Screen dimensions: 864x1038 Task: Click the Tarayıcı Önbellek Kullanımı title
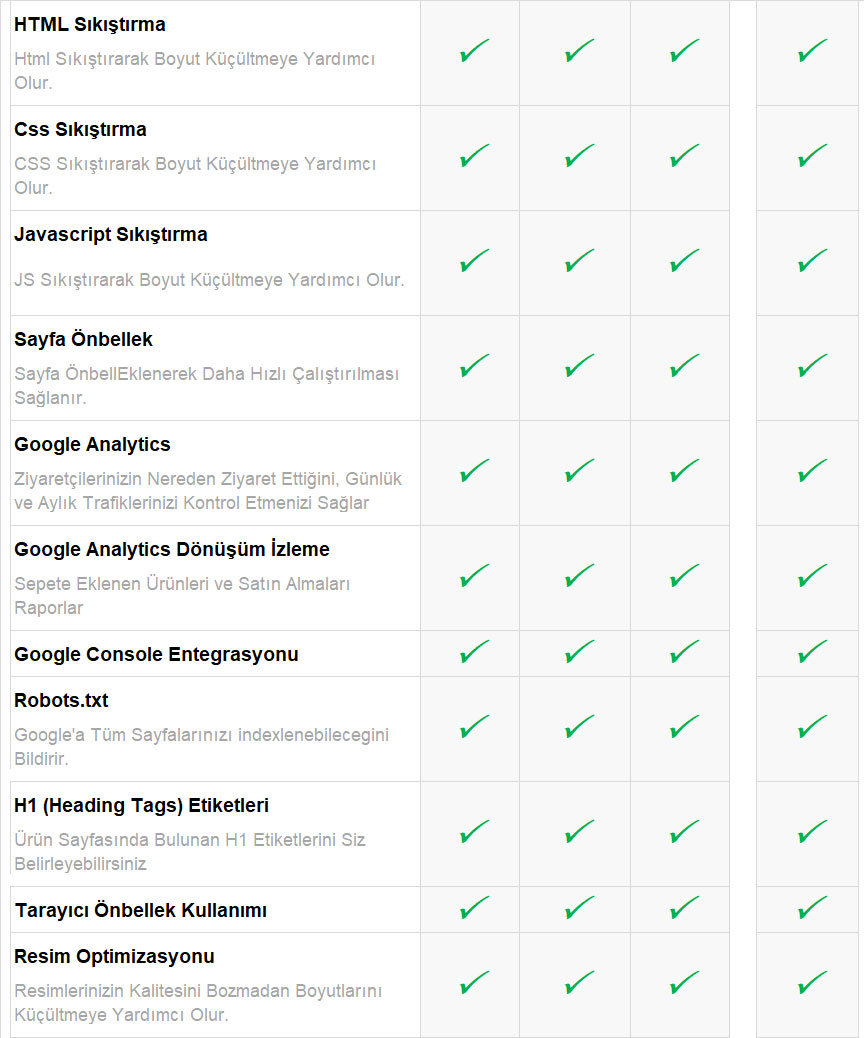141,911
